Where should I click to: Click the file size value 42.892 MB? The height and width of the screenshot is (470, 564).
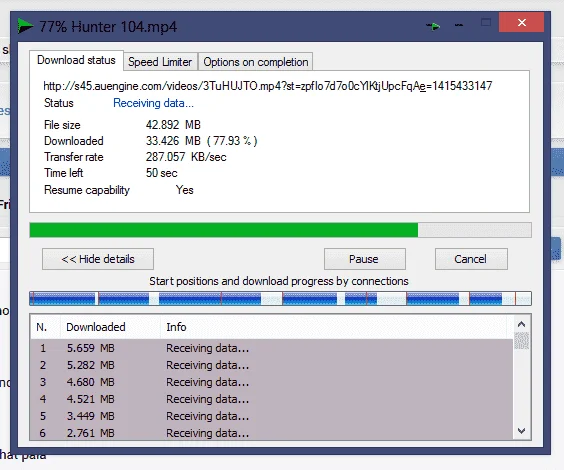pos(173,125)
